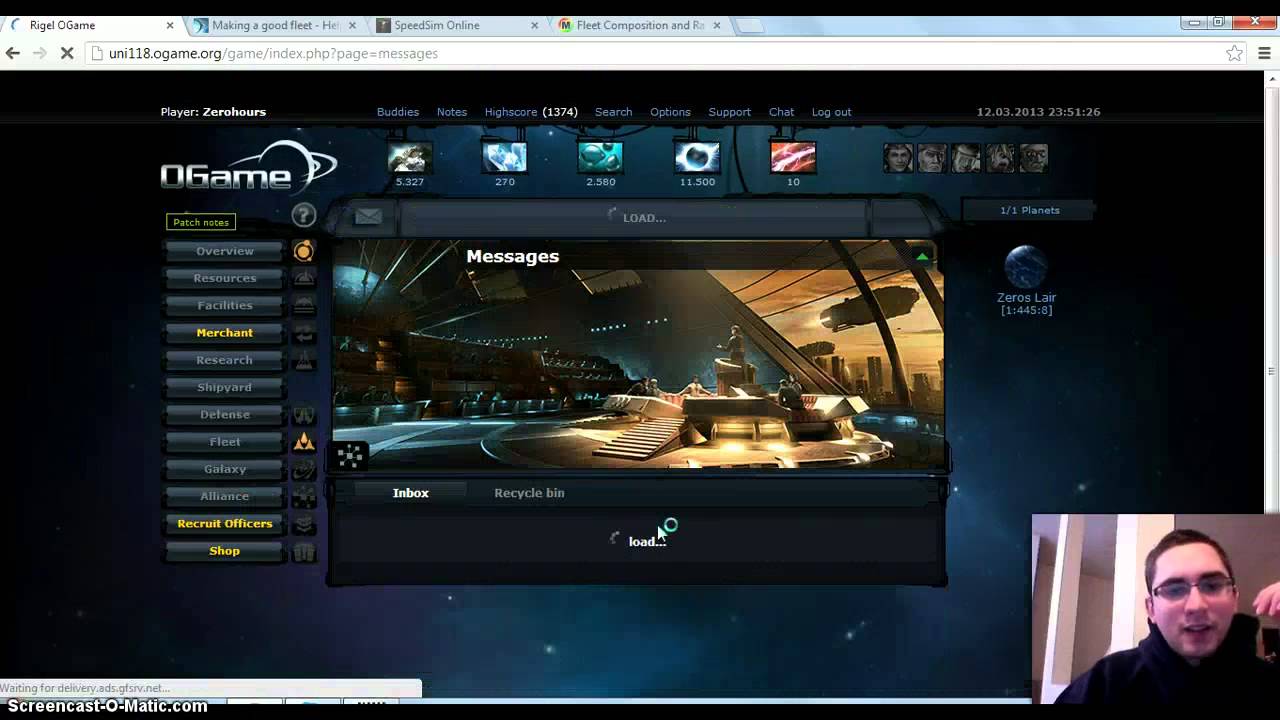The image size is (1280, 720).
Task: Open the Galaxy menu
Action: (x=225, y=469)
